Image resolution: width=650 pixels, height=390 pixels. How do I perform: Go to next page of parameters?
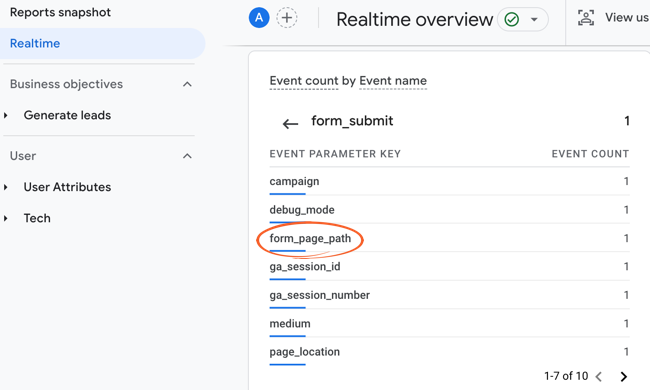tap(623, 376)
